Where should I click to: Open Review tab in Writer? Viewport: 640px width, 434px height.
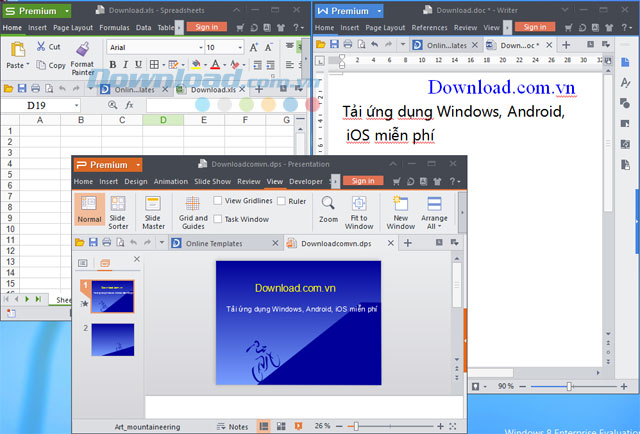click(465, 28)
